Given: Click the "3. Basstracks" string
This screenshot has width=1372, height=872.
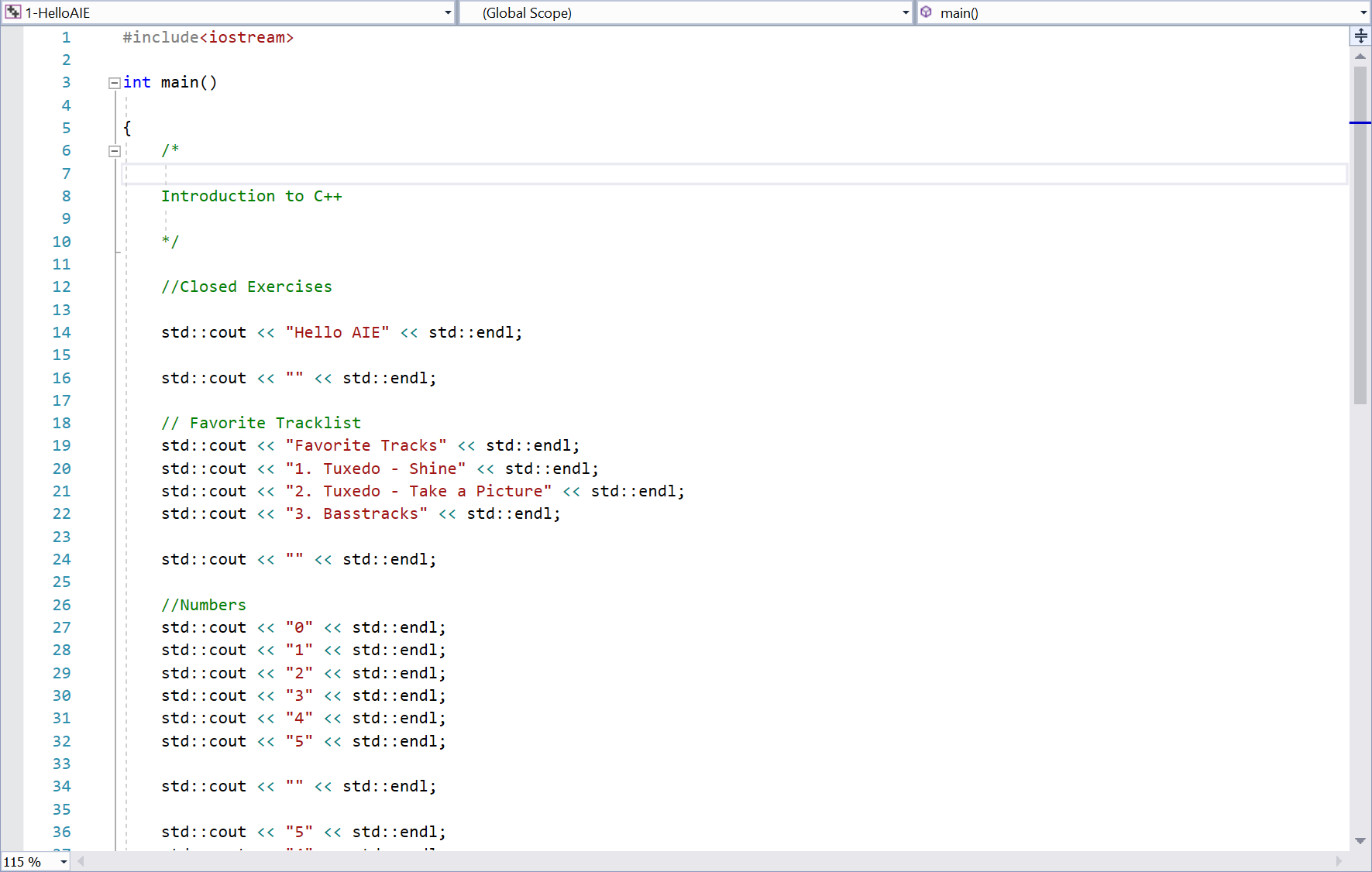Looking at the screenshot, I should (356, 513).
